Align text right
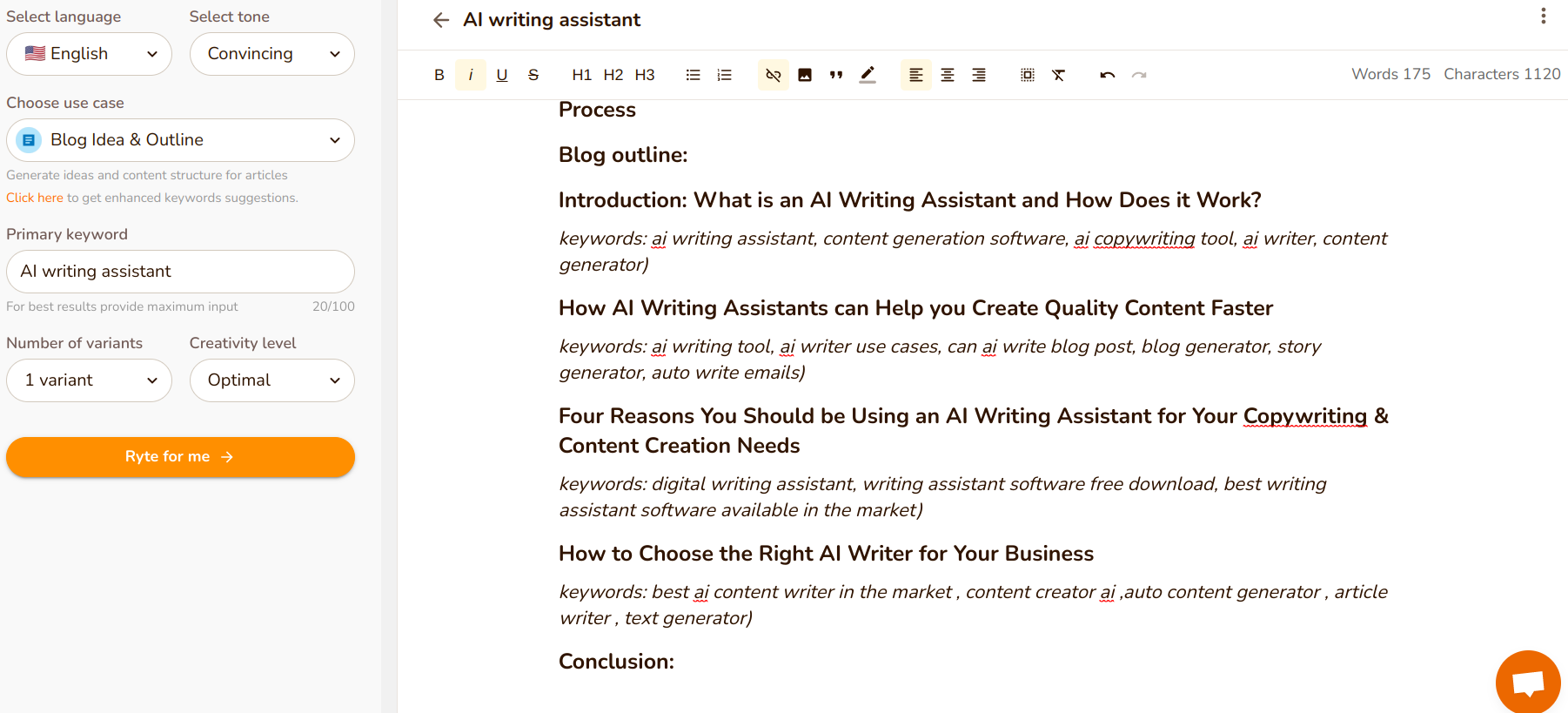 [x=979, y=75]
